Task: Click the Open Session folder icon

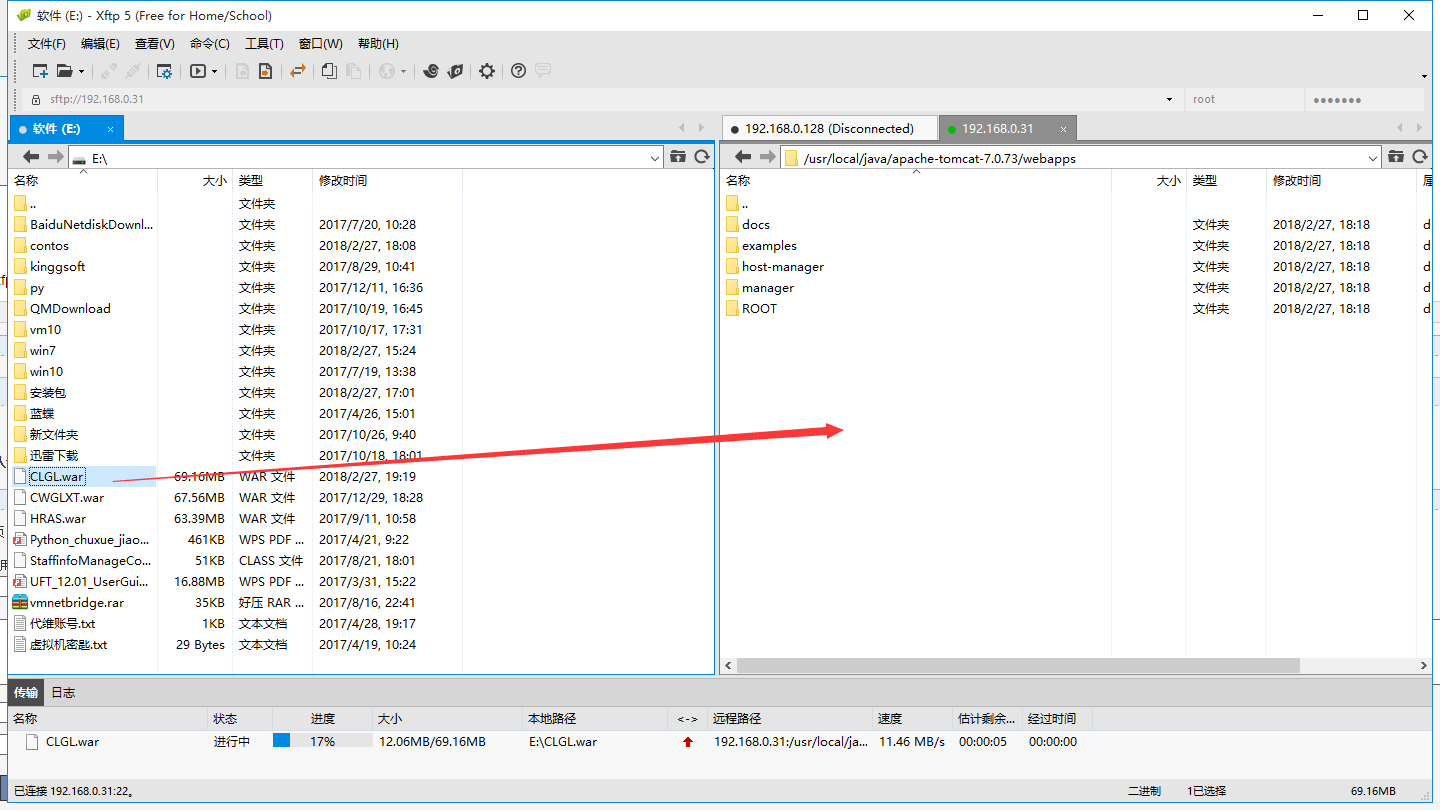Action: point(65,71)
